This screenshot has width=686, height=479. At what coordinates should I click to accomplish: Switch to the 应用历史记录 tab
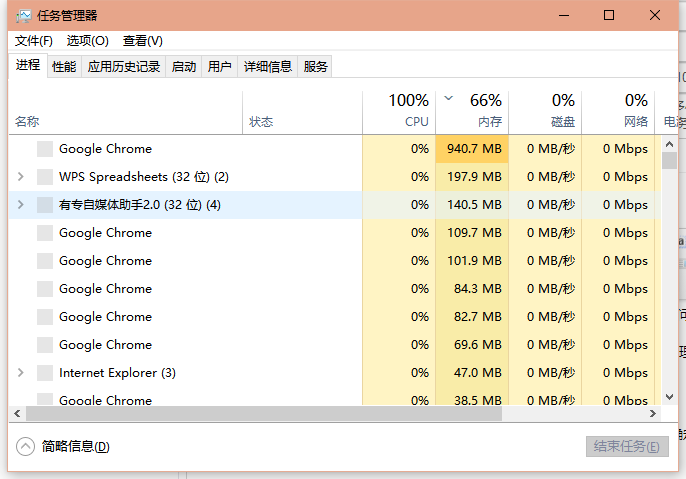point(124,67)
